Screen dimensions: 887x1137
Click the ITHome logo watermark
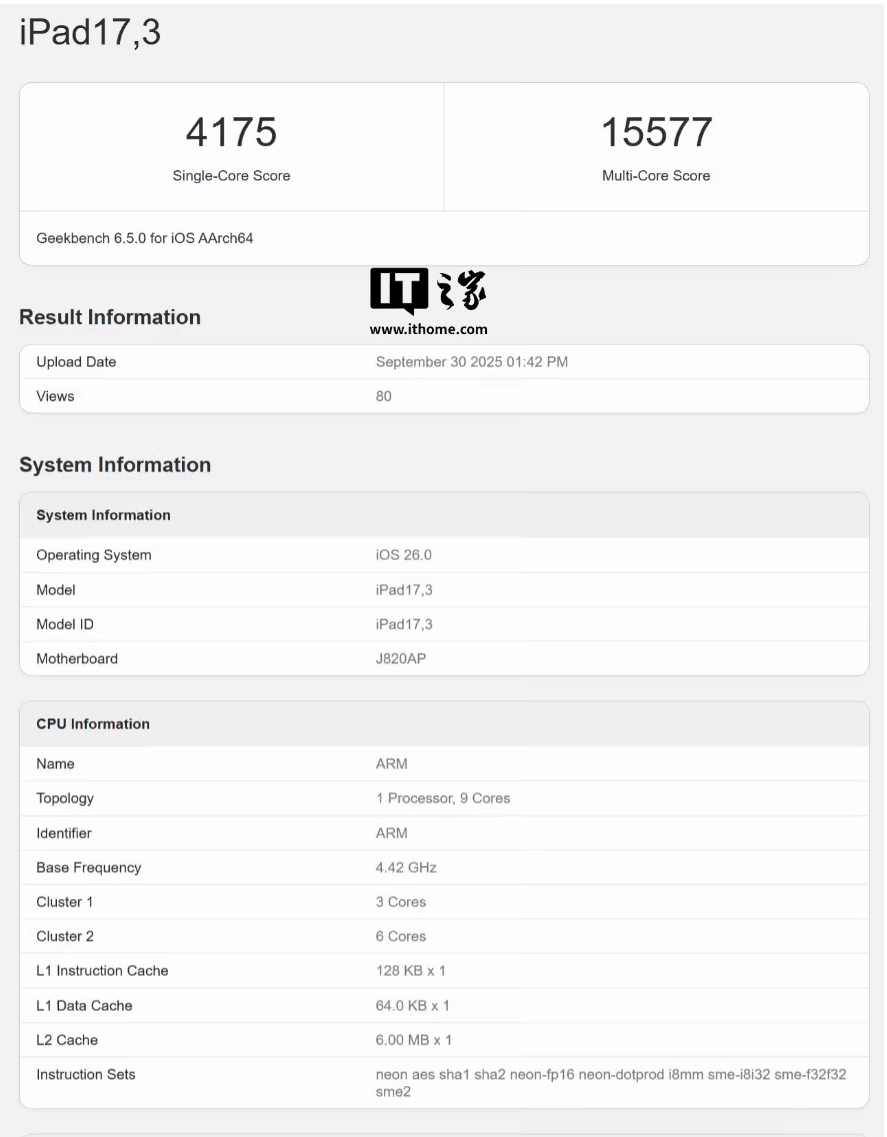click(428, 290)
